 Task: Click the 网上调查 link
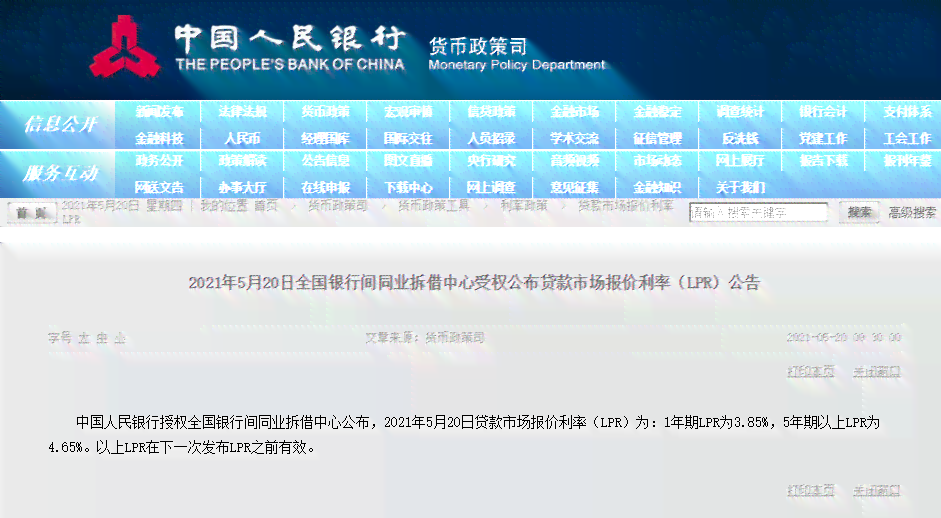click(492, 187)
